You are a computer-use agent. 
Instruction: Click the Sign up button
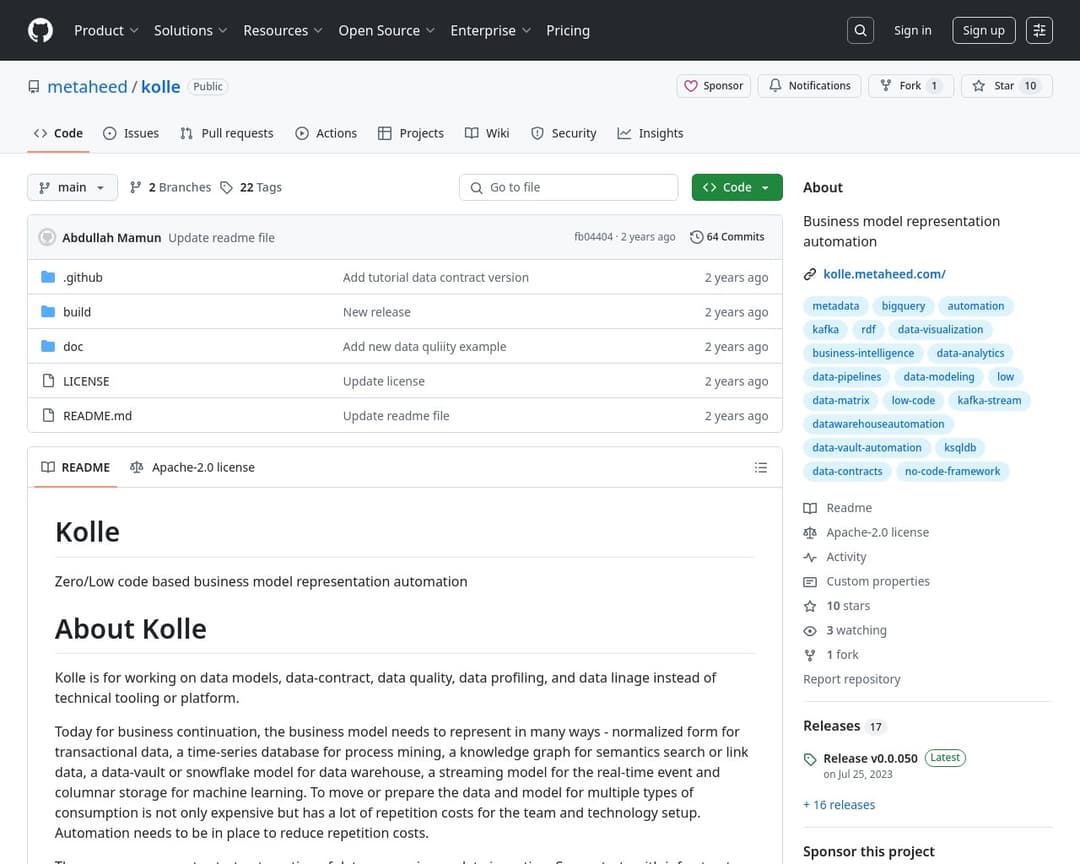(984, 30)
